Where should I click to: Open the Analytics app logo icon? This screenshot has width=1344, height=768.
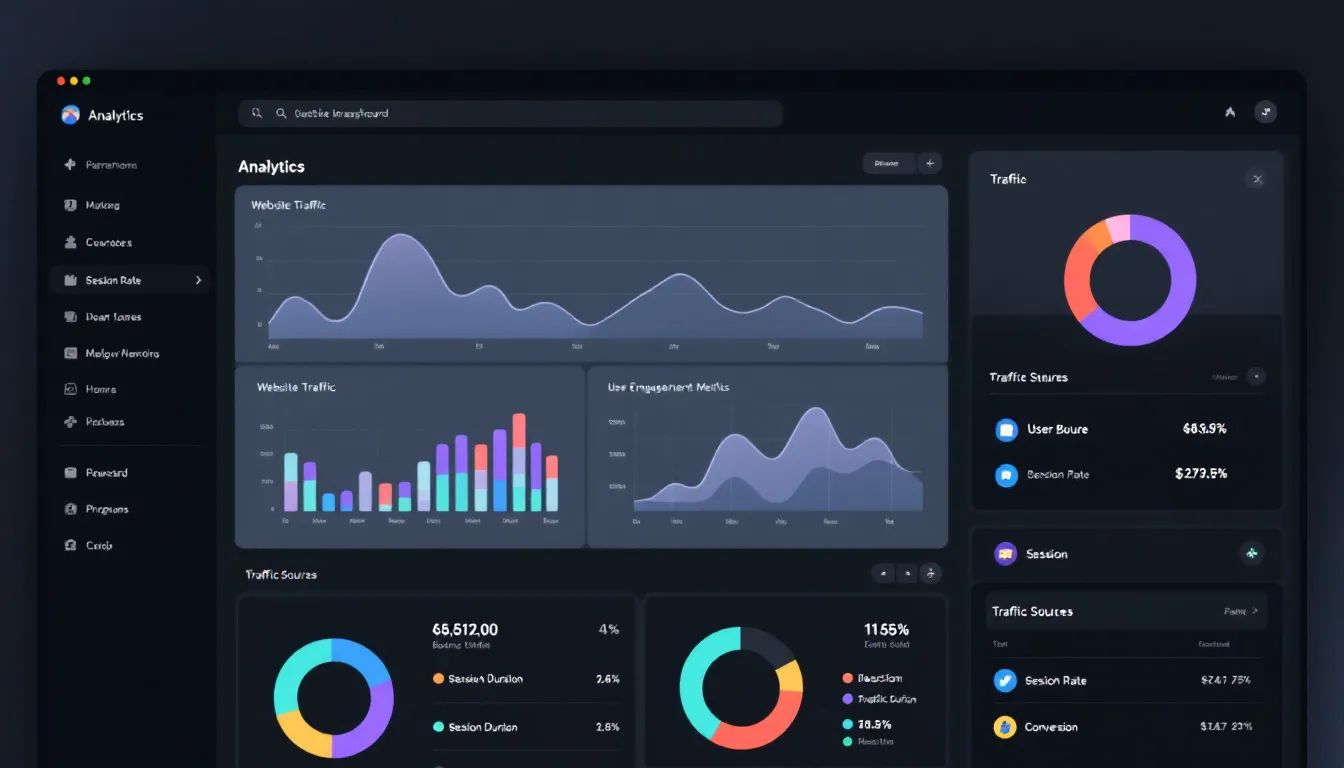70,114
